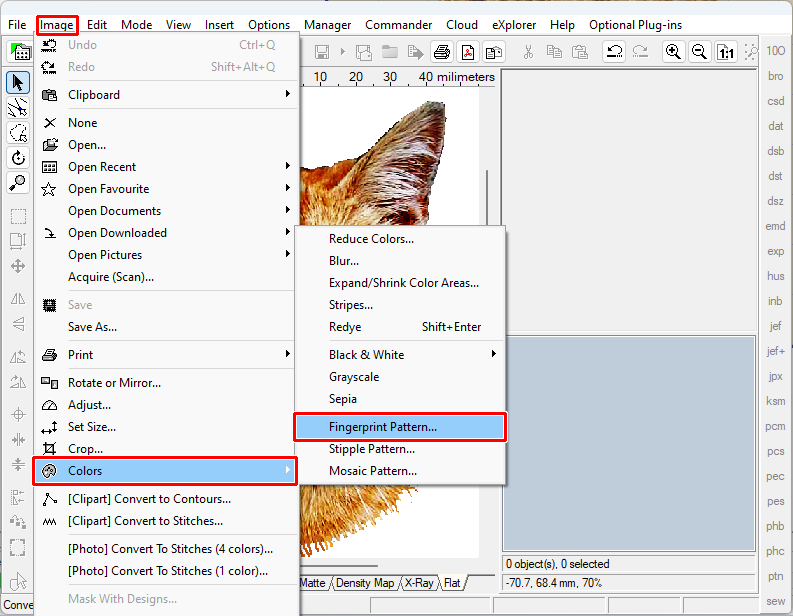Select the arrow pointer tool
Screen dimensions: 793x616
(x=18, y=82)
